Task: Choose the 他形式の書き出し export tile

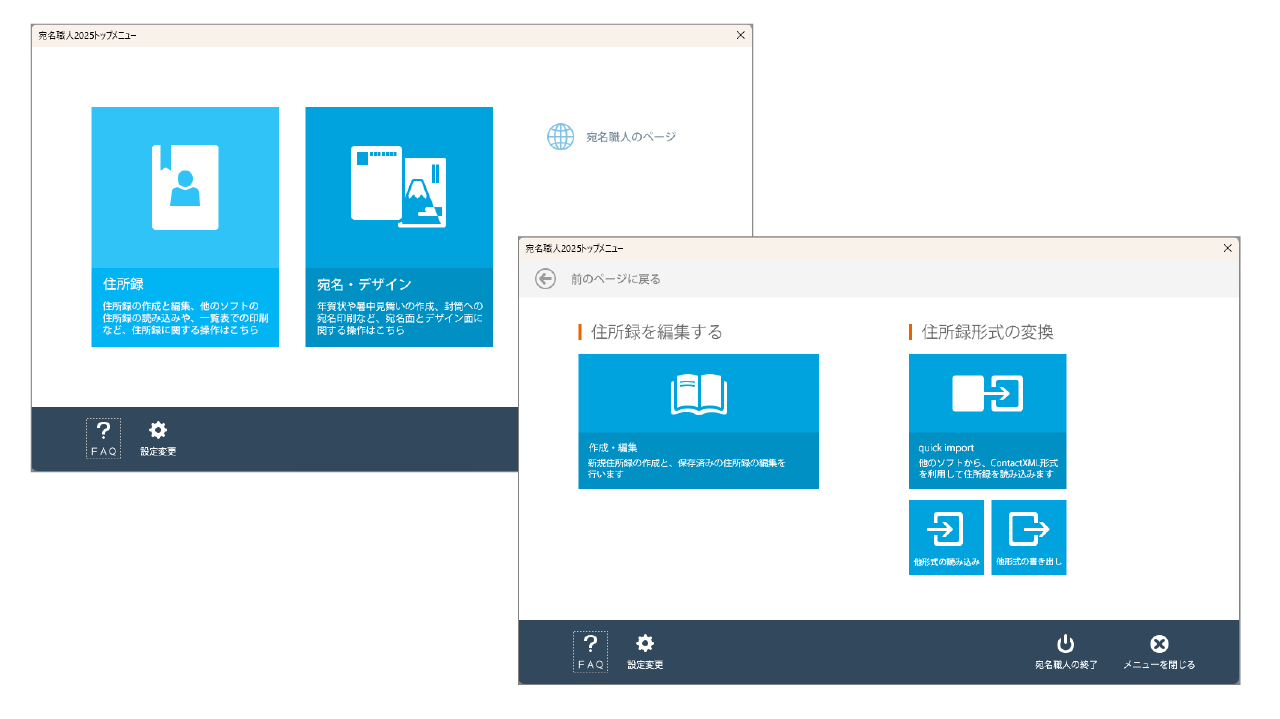Action: (1028, 537)
